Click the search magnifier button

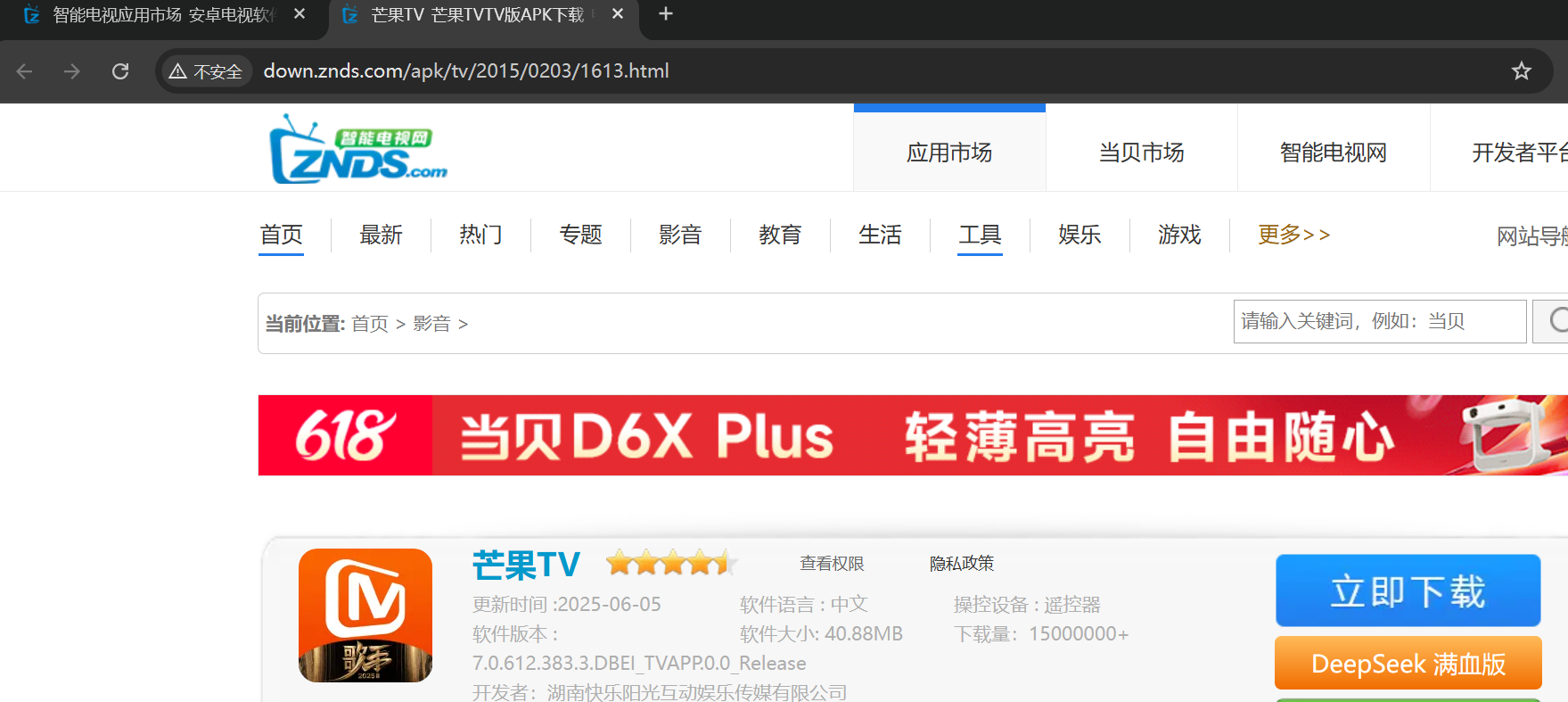1551,321
